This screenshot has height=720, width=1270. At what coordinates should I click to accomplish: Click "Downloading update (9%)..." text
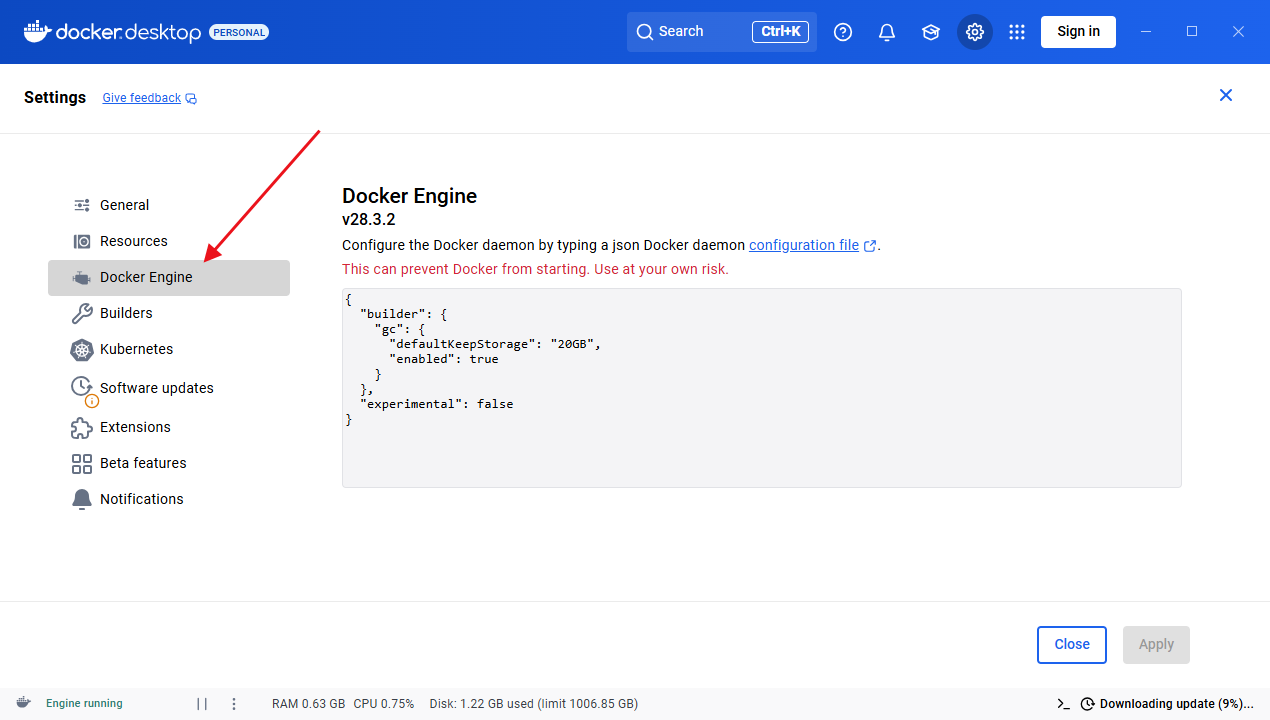[1176, 704]
